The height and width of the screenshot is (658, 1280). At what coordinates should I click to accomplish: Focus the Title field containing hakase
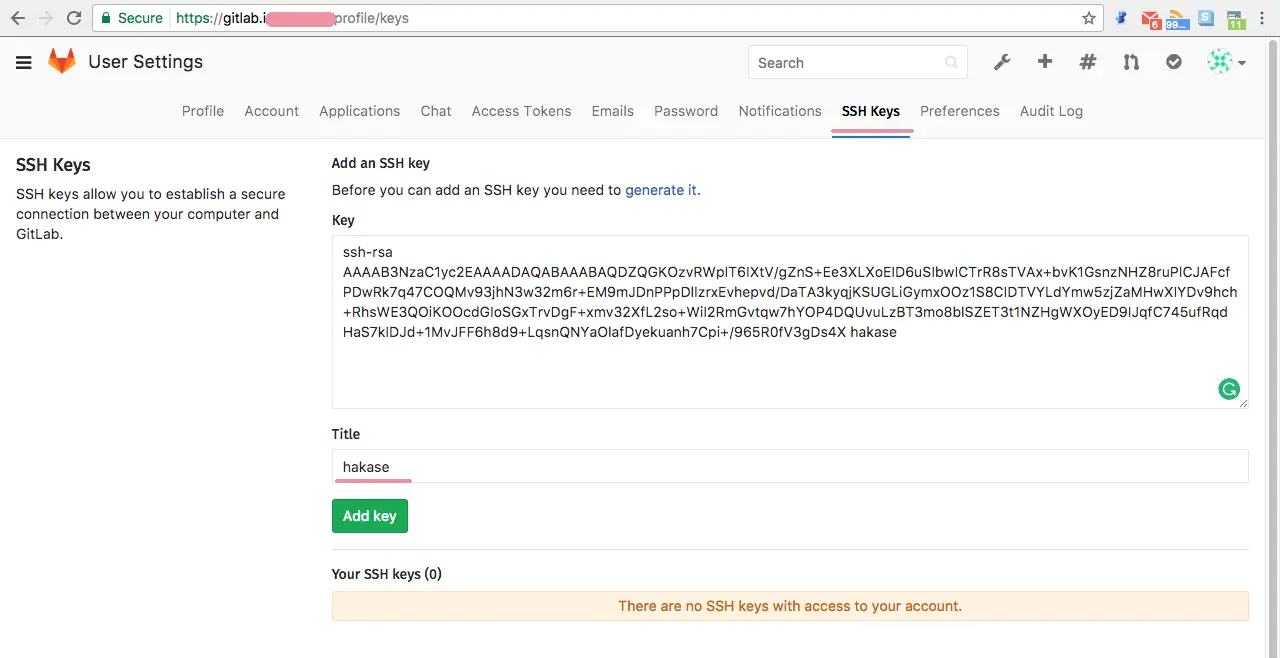click(790, 466)
